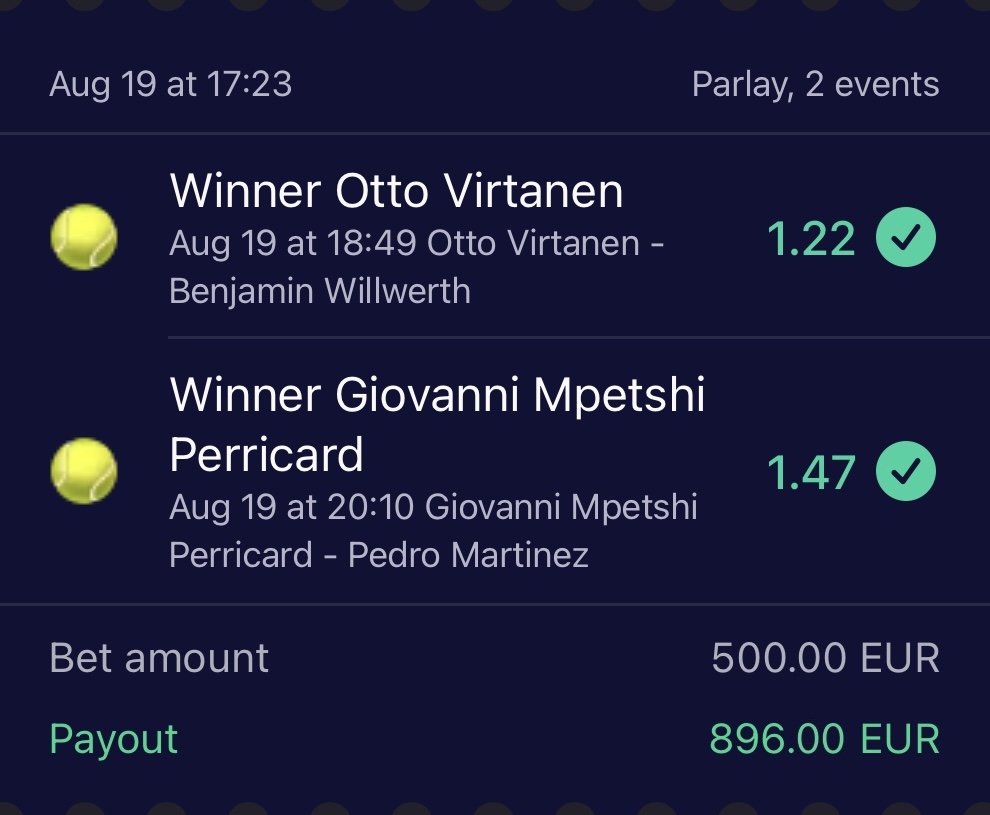Click the Bet amount label

tap(159, 658)
